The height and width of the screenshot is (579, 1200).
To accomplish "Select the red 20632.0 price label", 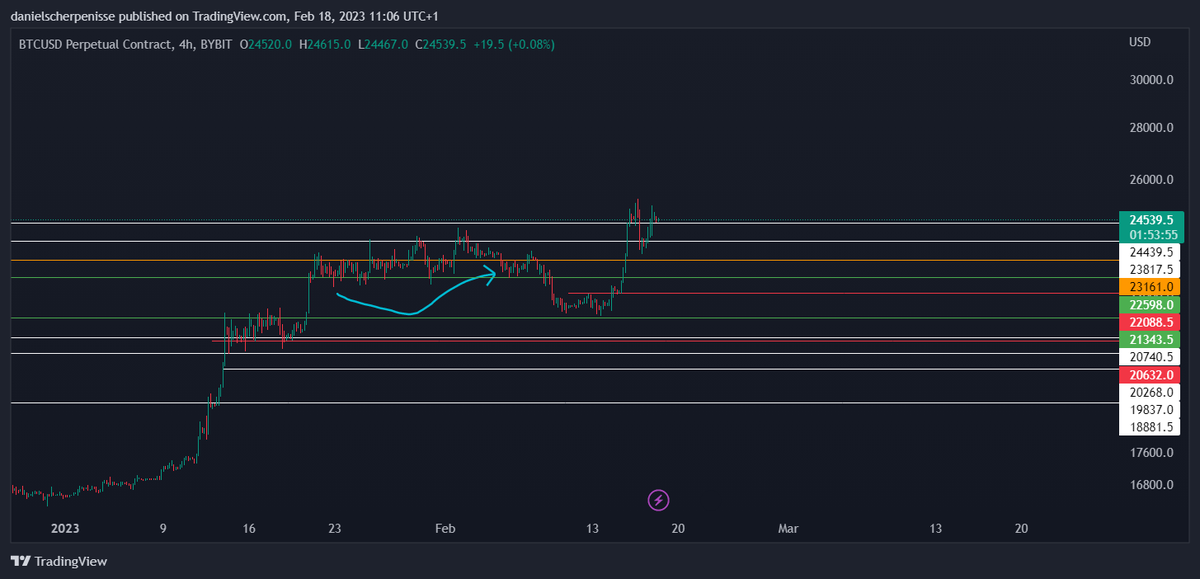I will [1151, 374].
